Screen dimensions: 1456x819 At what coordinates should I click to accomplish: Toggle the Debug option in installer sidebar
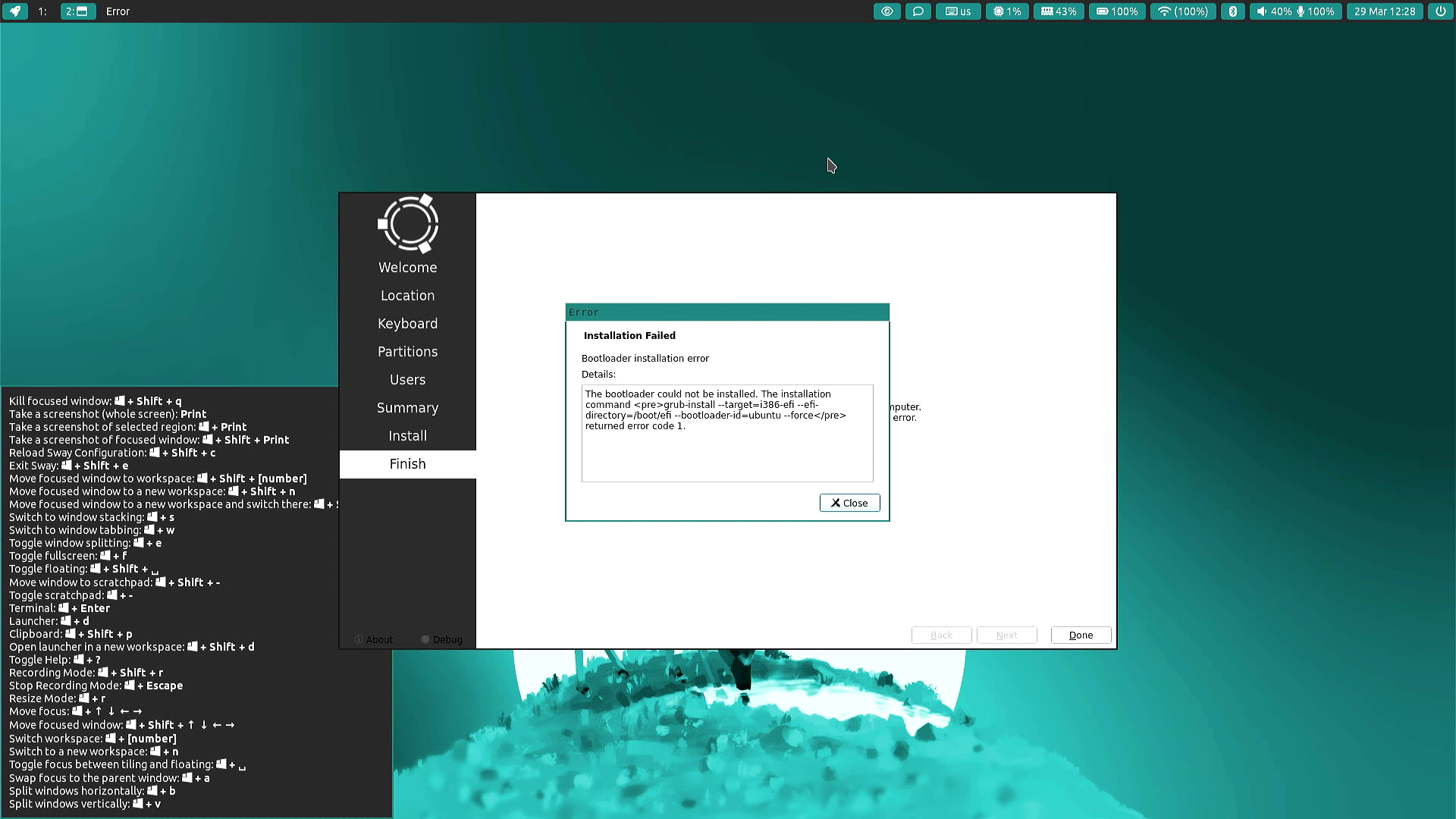[442, 639]
